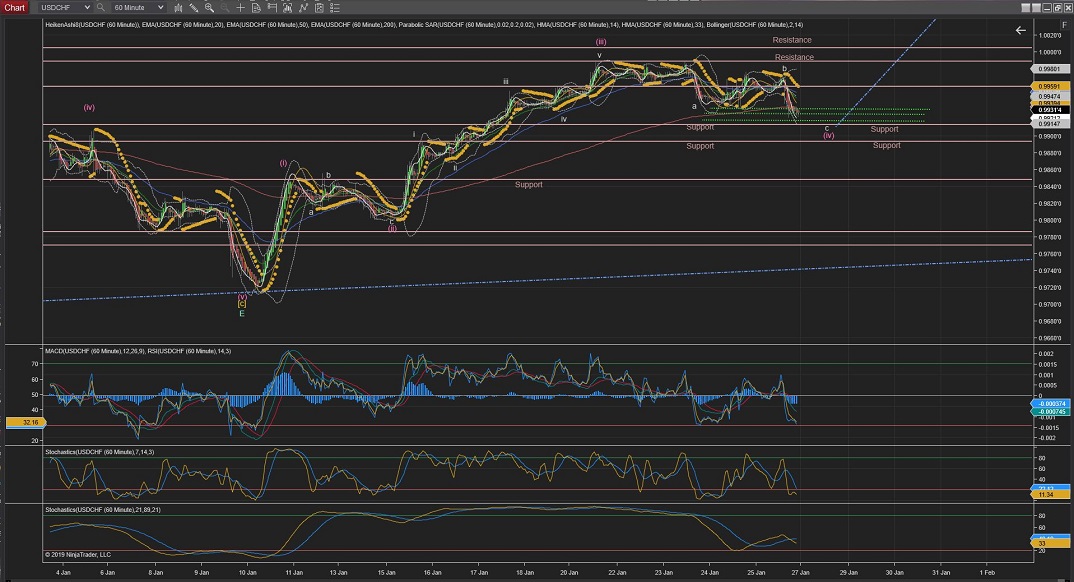Toggle the crosshair cursor tool

(x=240, y=7)
